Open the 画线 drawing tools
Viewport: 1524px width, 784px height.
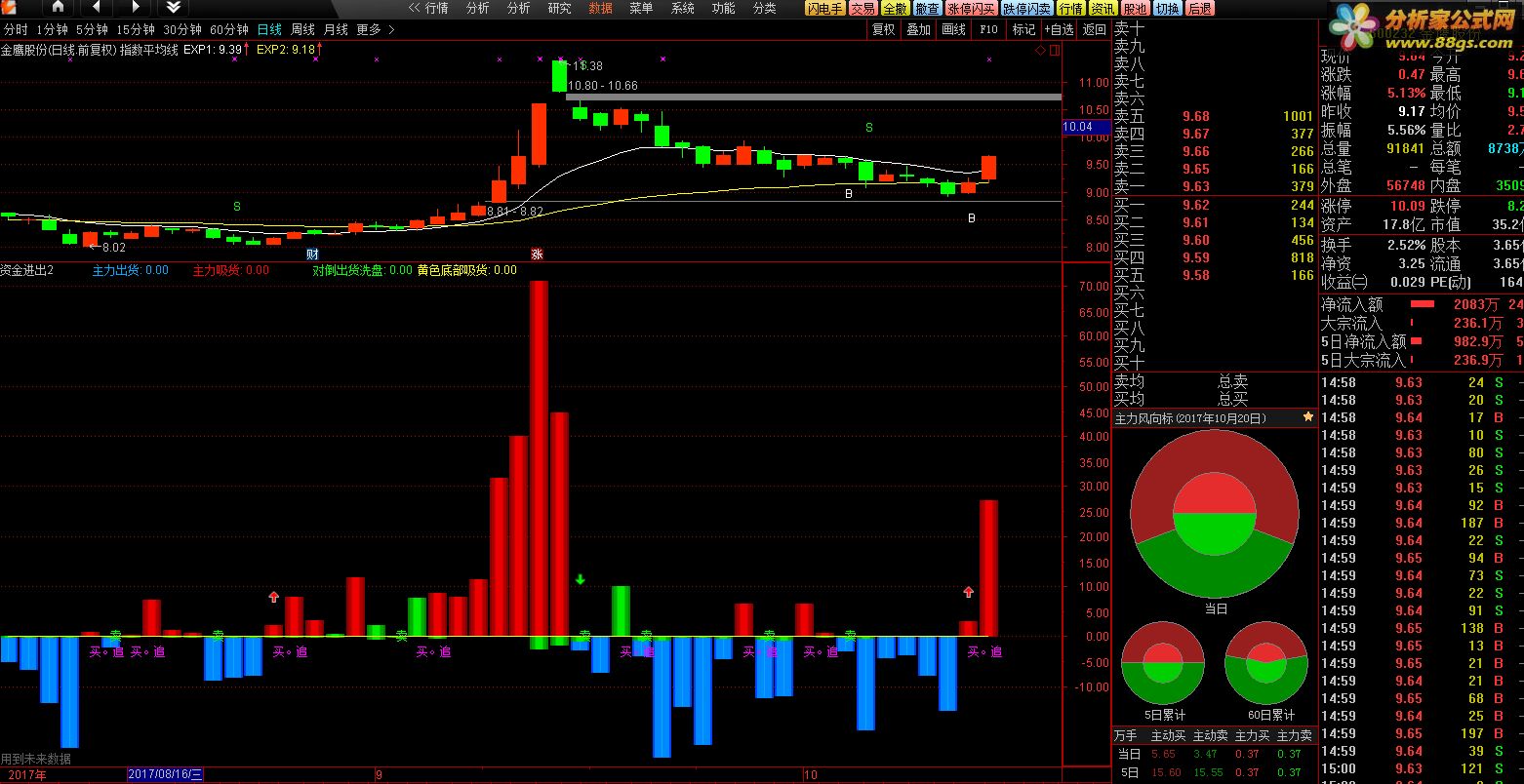[x=953, y=30]
